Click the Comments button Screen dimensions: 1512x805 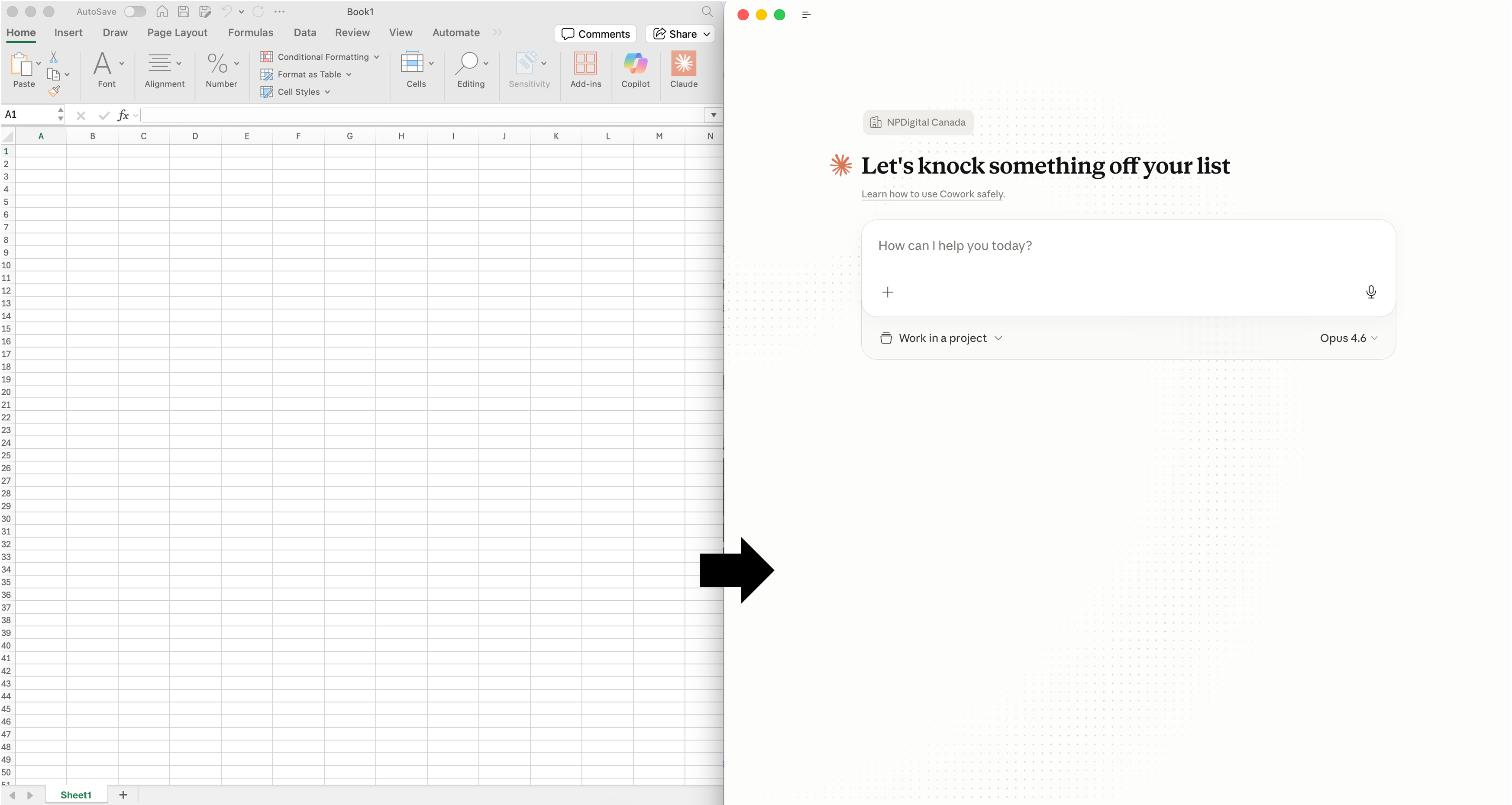(x=595, y=34)
